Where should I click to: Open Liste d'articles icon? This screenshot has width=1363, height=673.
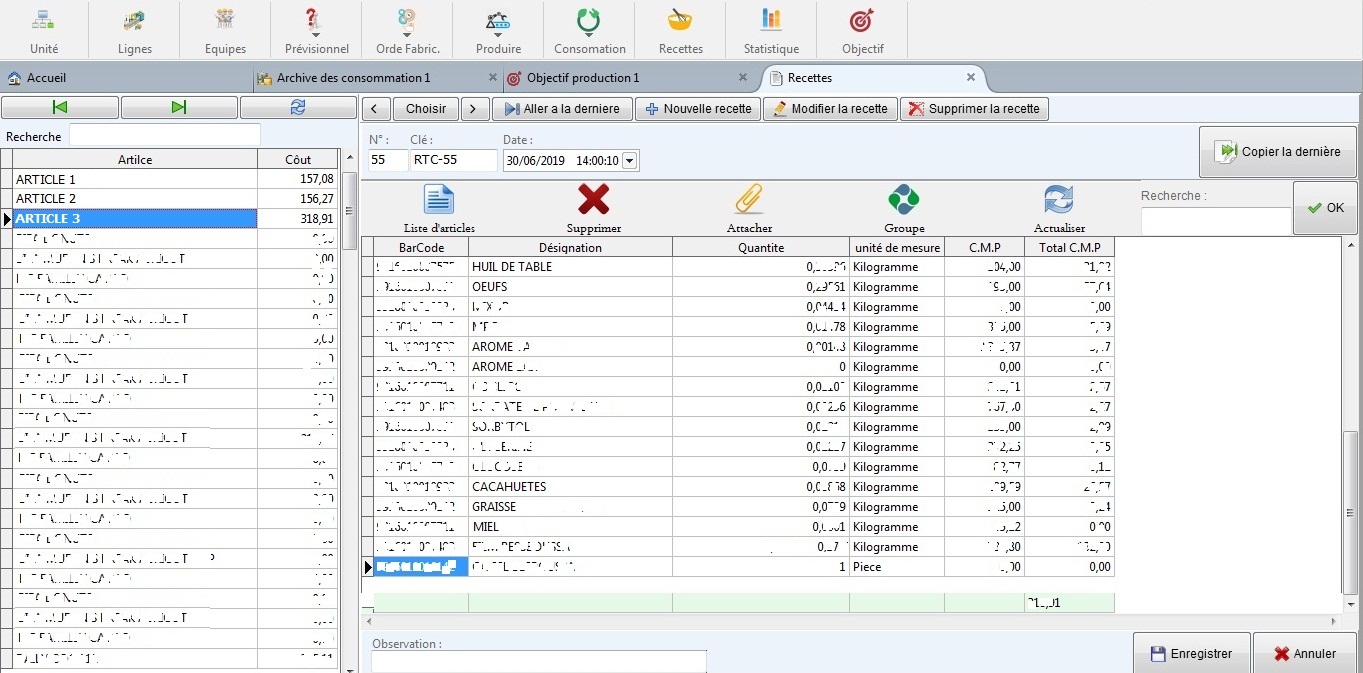[x=439, y=200]
